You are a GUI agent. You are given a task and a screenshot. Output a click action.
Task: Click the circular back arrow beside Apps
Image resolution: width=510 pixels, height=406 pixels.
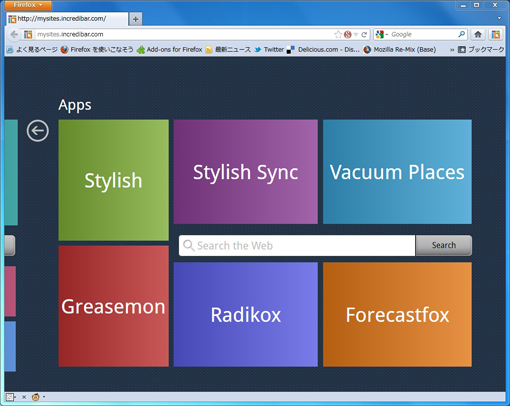(x=38, y=131)
